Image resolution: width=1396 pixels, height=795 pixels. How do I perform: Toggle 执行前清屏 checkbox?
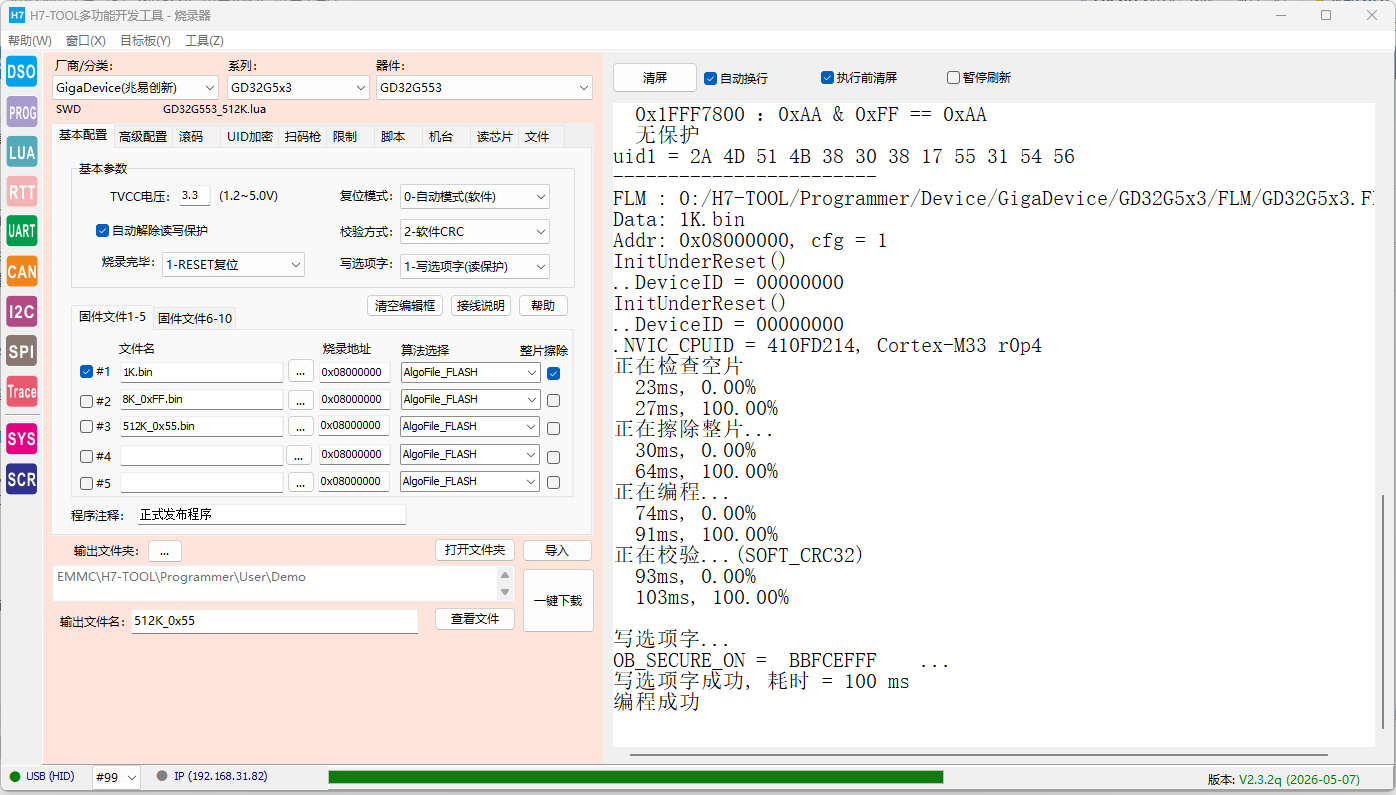tap(827, 77)
